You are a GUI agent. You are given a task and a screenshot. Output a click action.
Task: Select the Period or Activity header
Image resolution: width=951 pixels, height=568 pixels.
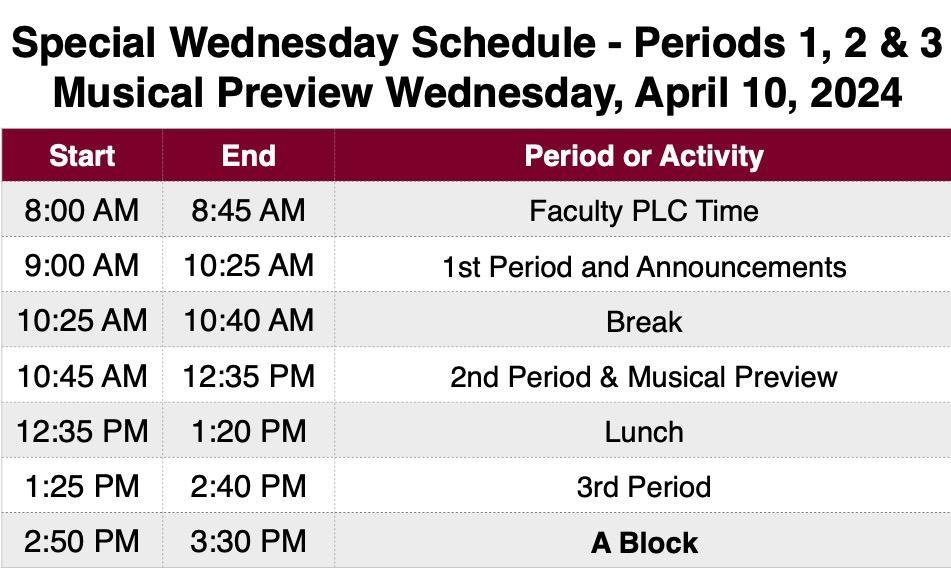643,156
